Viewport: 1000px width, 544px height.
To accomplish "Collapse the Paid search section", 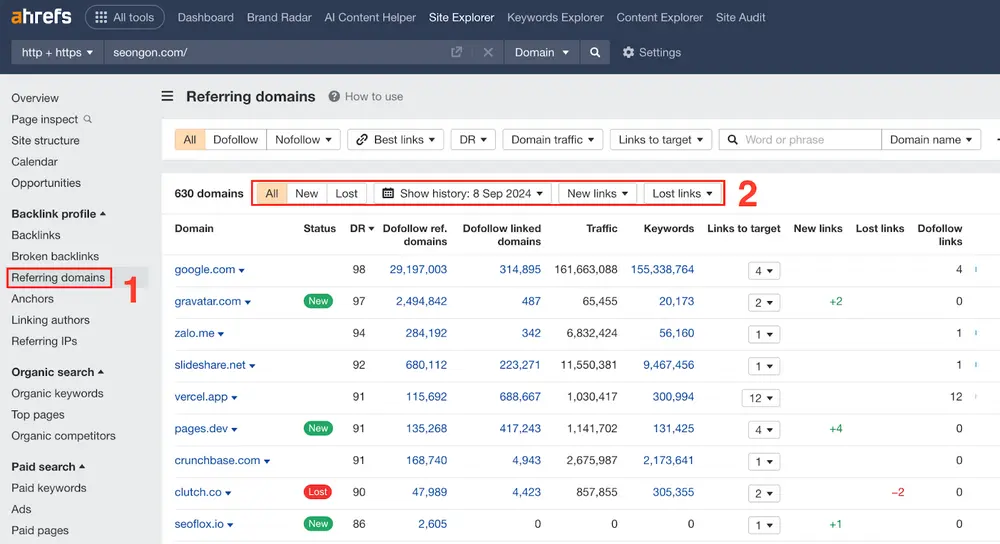I will pos(48,467).
